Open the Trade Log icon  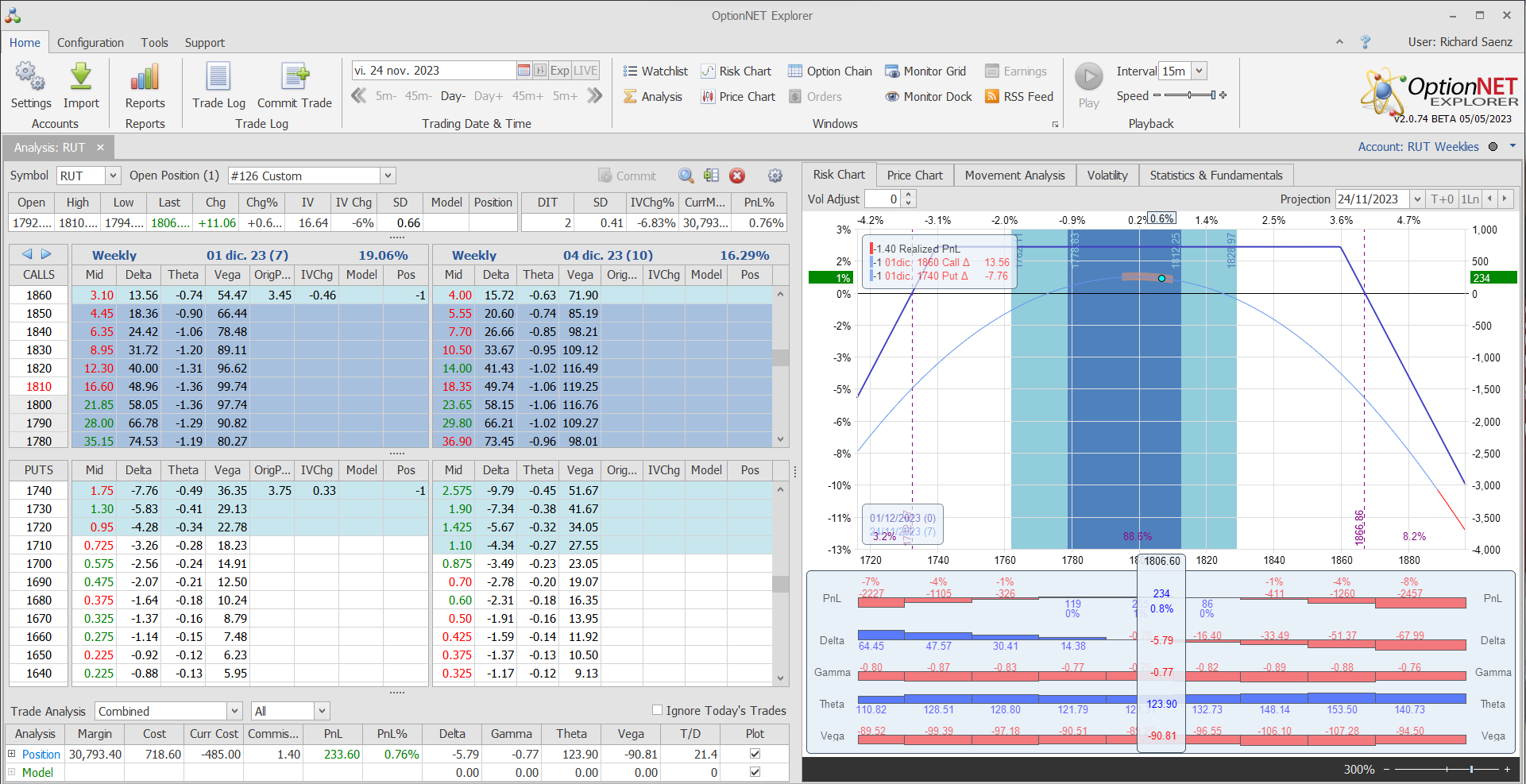coord(218,78)
